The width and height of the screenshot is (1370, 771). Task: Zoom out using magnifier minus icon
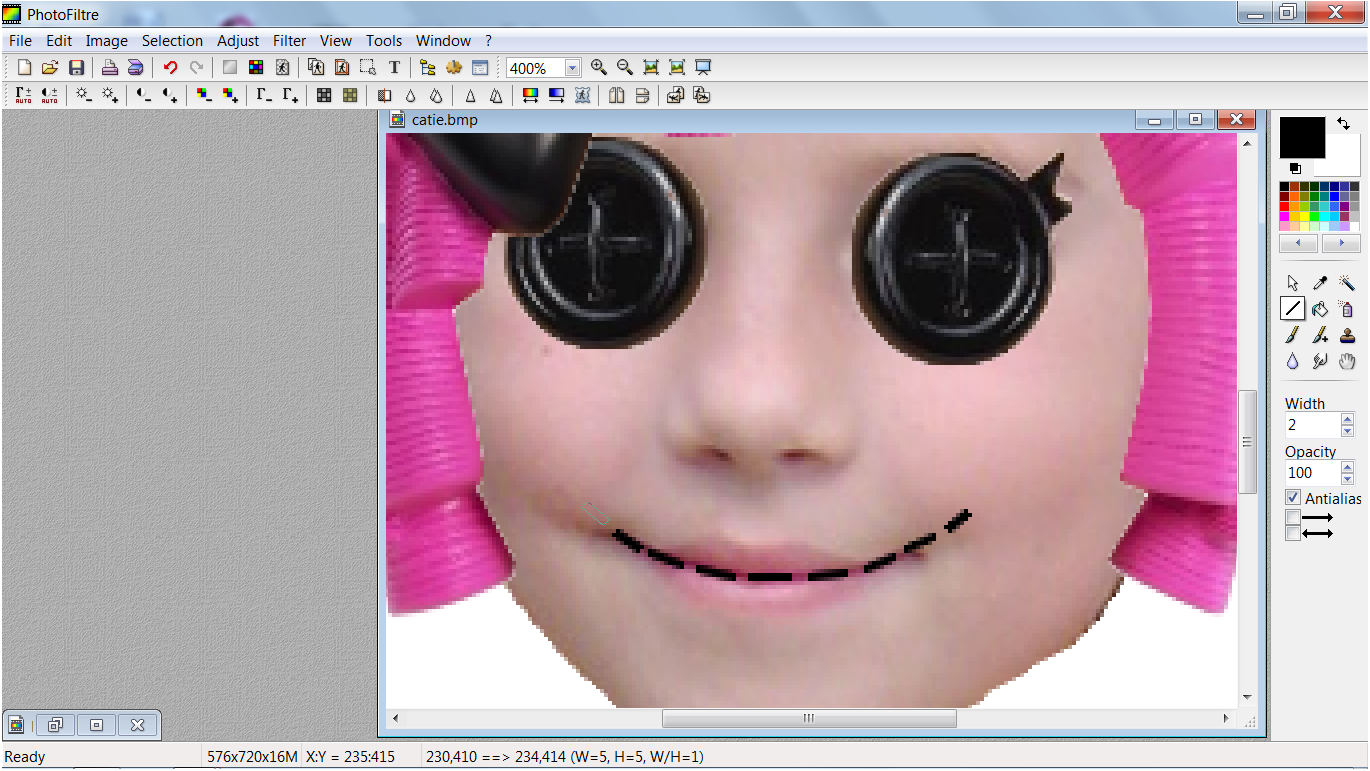point(625,67)
